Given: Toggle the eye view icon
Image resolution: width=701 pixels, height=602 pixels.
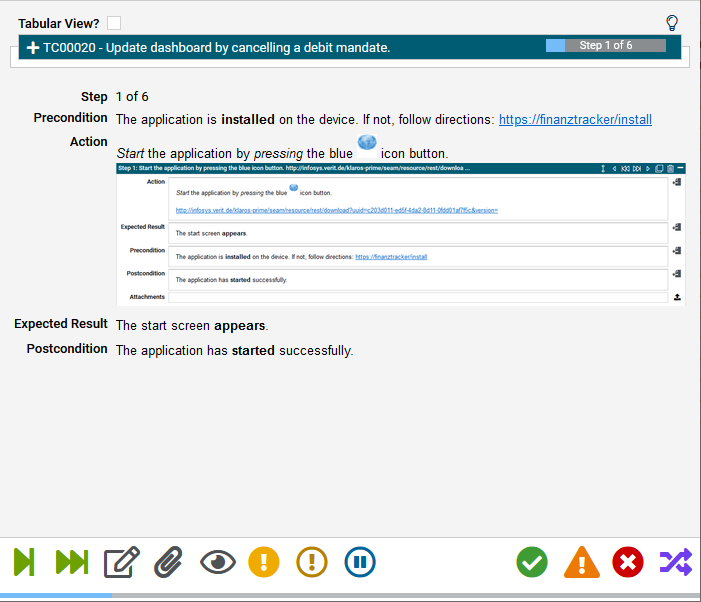Looking at the screenshot, I should tap(218, 562).
